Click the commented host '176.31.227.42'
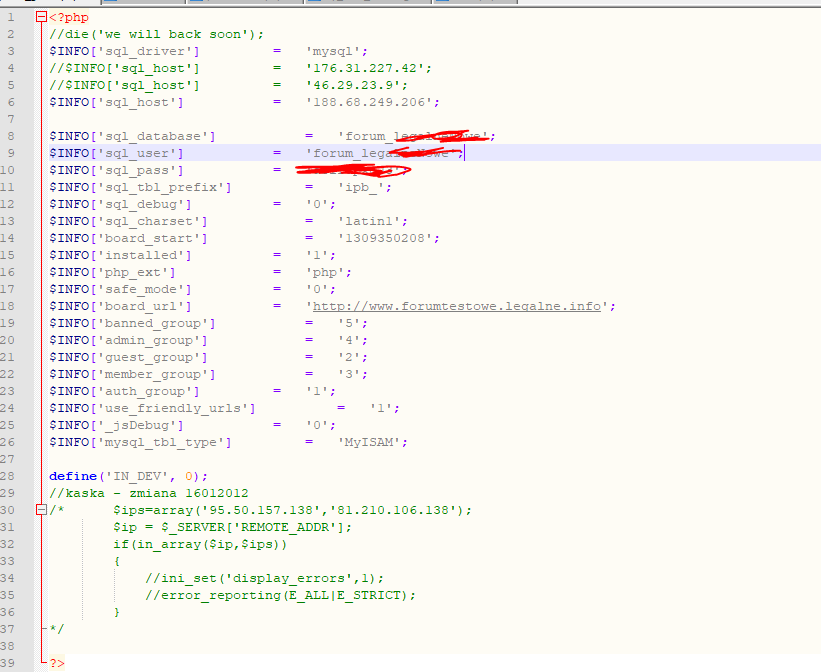 [369, 68]
